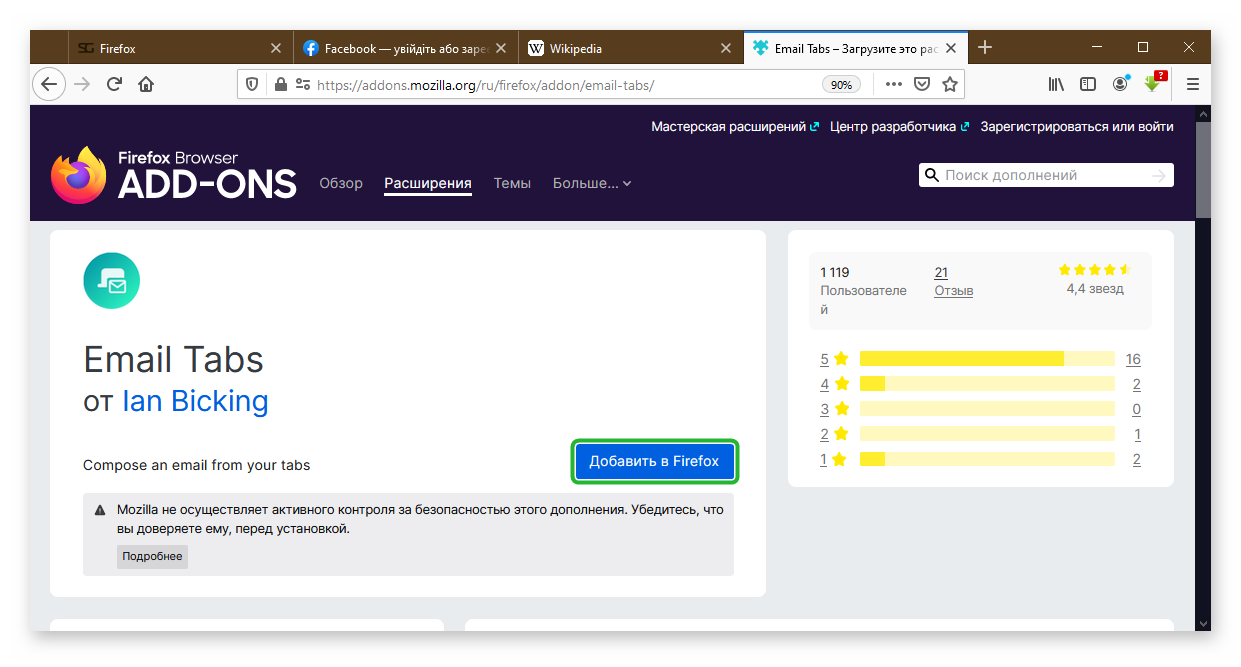This screenshot has width=1241, height=667.
Task: Switch to the Firefox tab
Action: coord(181,48)
